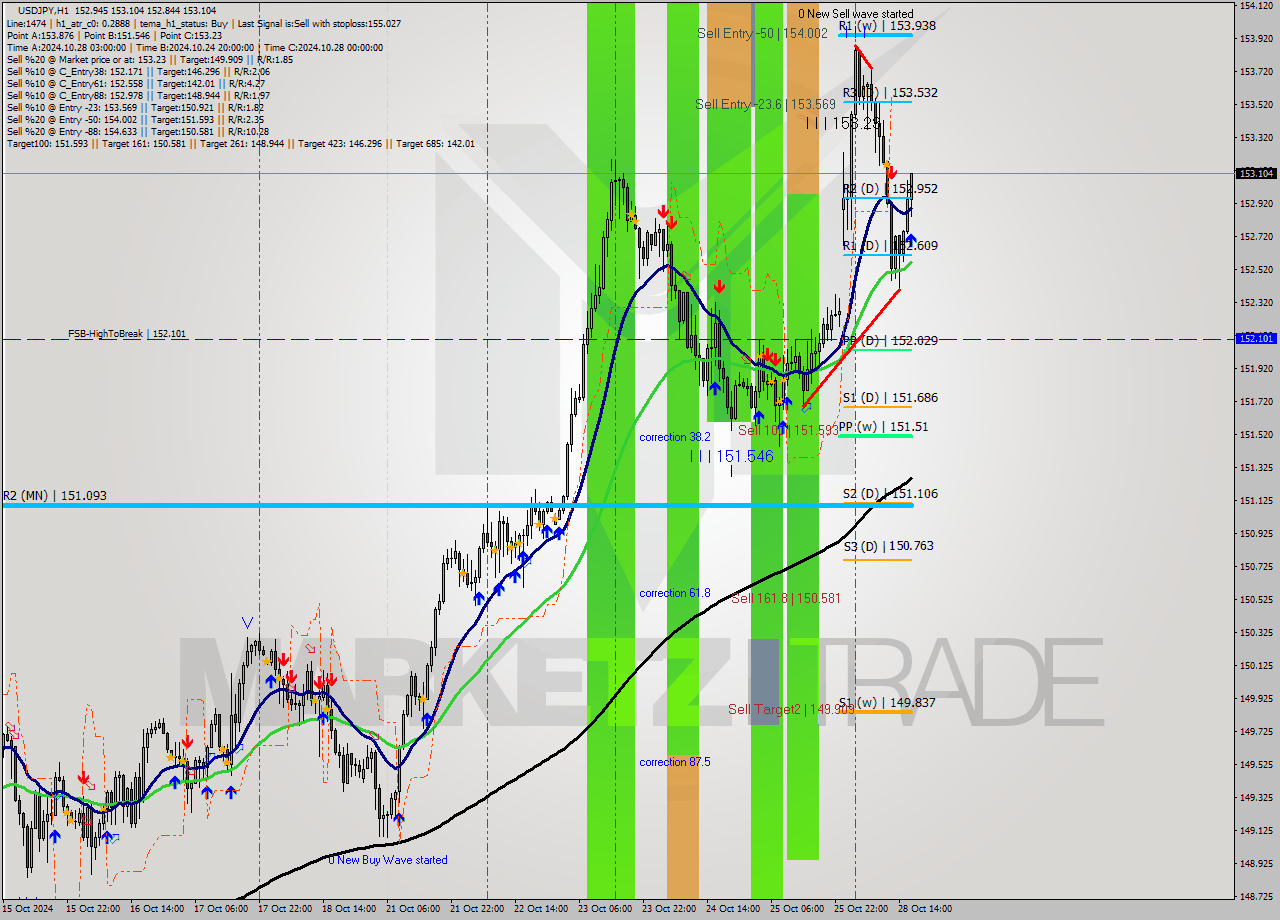Click the 'S3 (D) | 150.763' pivot label
Image resolution: width=1280 pixels, height=920 pixels.
click(x=888, y=546)
